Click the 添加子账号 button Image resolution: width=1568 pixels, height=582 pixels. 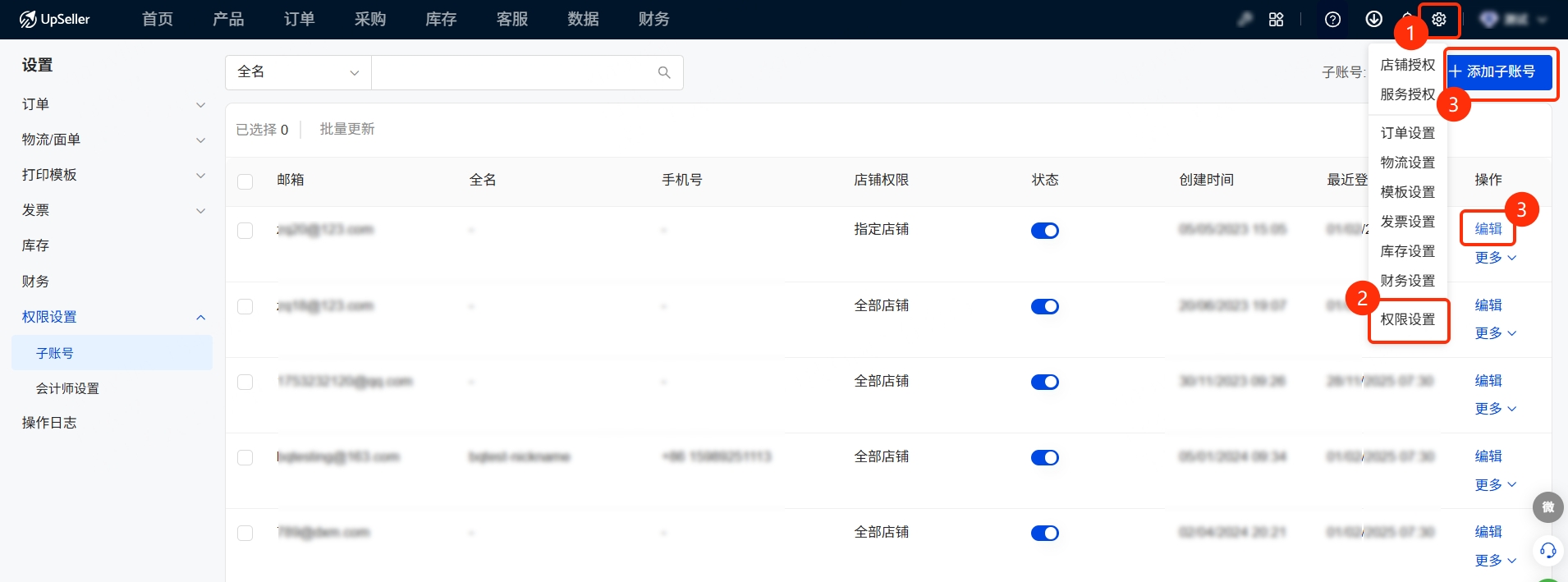pos(1499,72)
